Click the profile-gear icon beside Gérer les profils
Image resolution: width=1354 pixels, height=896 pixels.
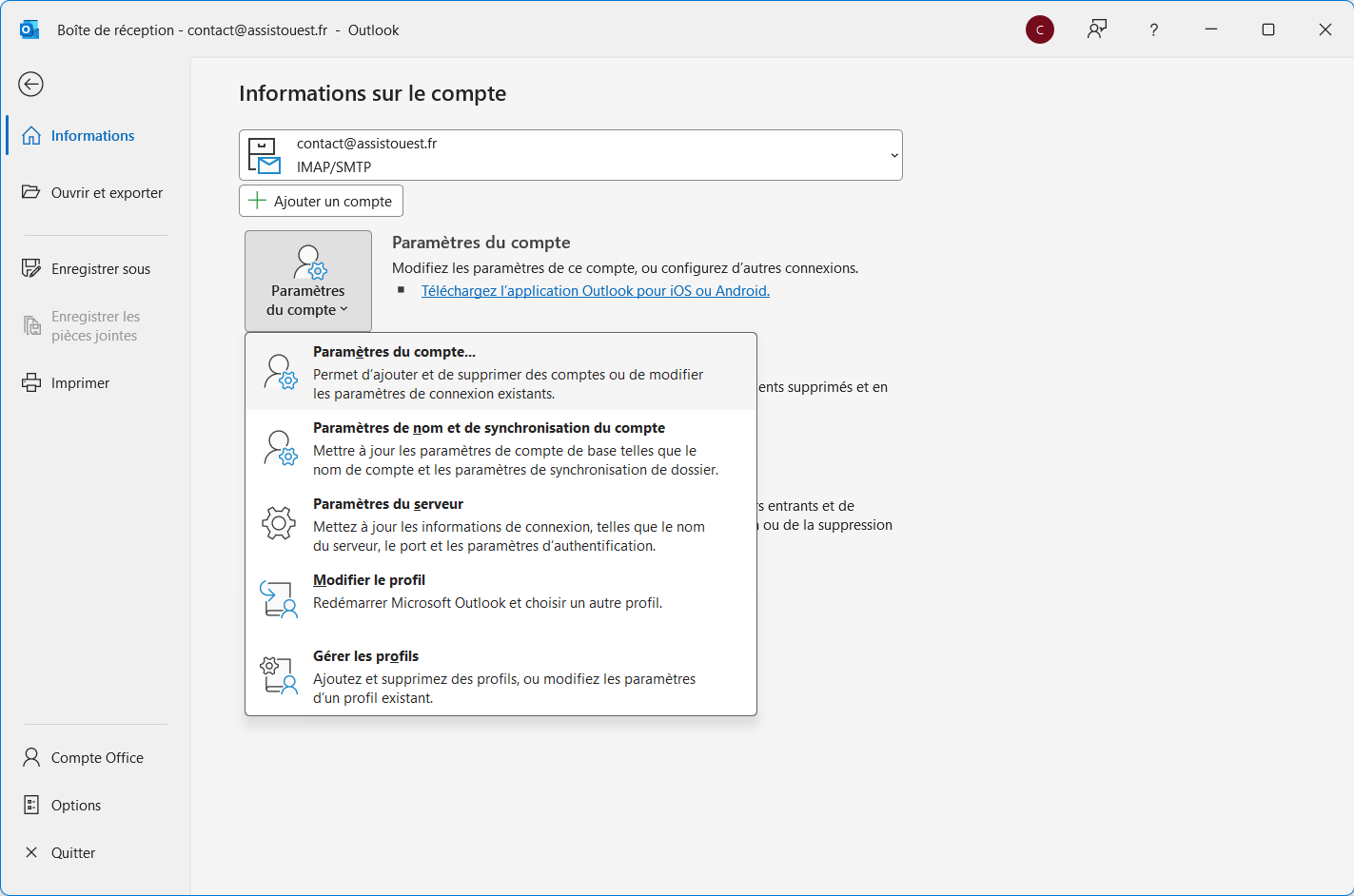tap(279, 675)
